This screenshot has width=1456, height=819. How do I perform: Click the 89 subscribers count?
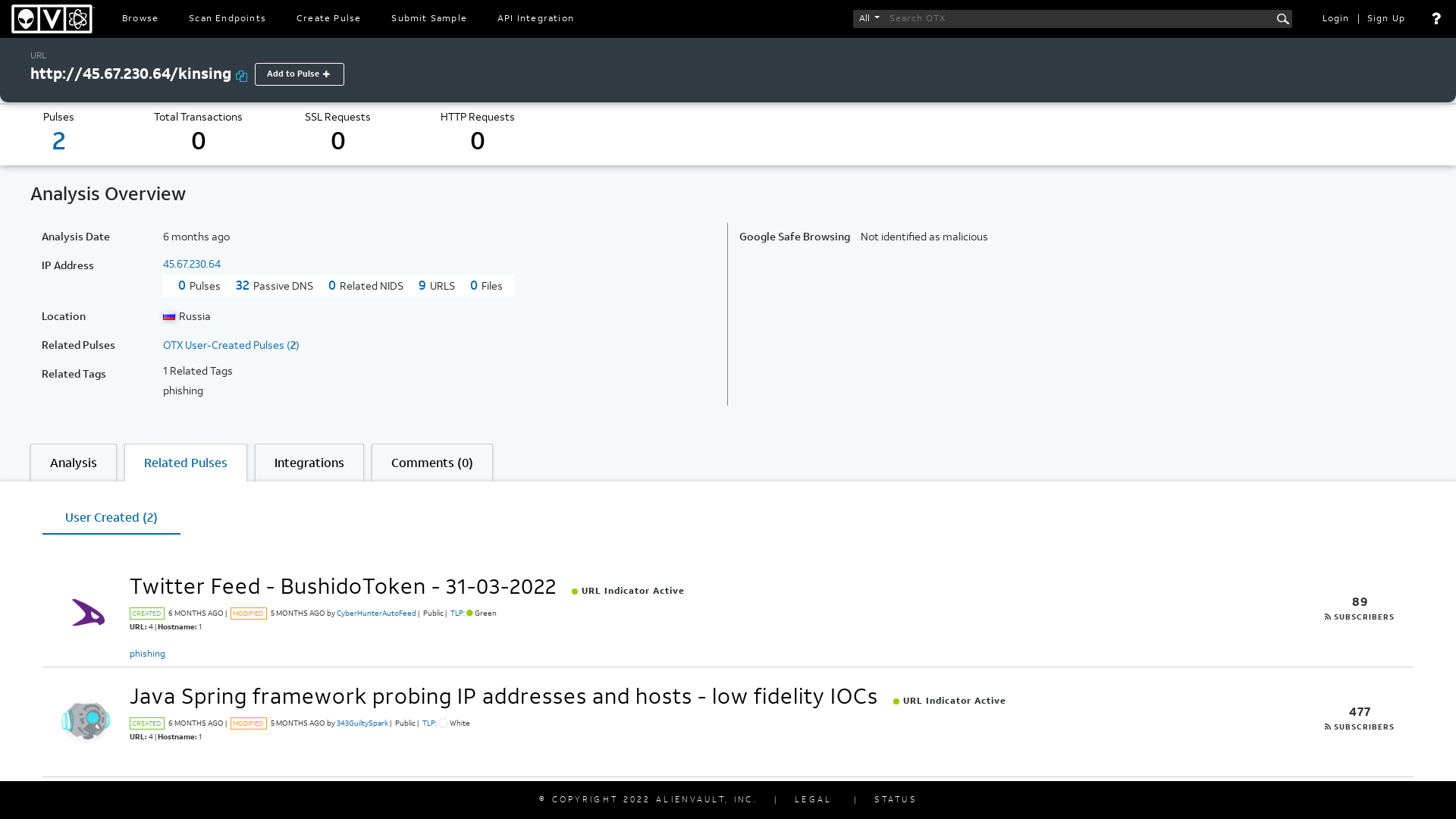(1360, 602)
